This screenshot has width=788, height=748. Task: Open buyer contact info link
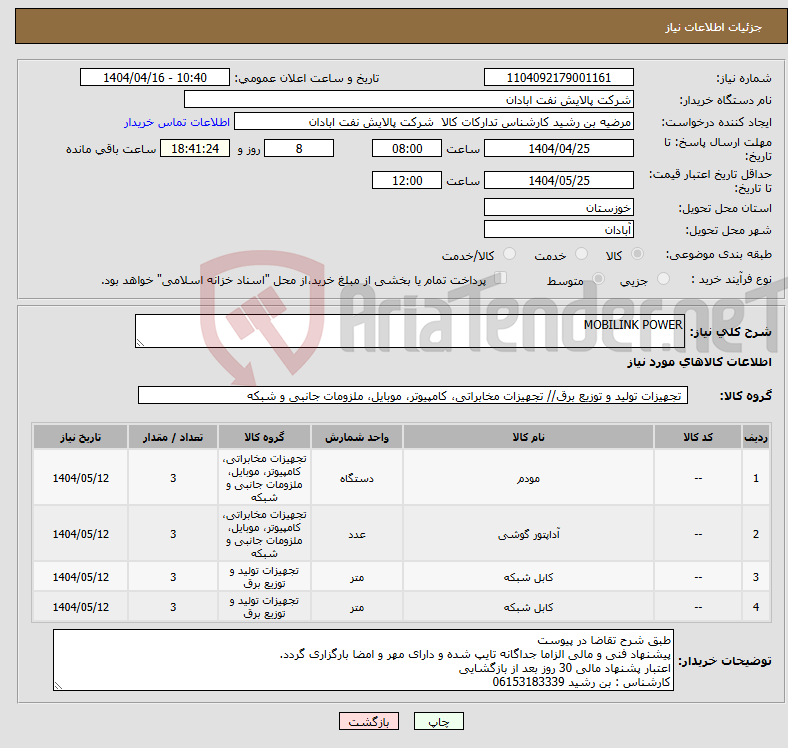click(x=177, y=122)
